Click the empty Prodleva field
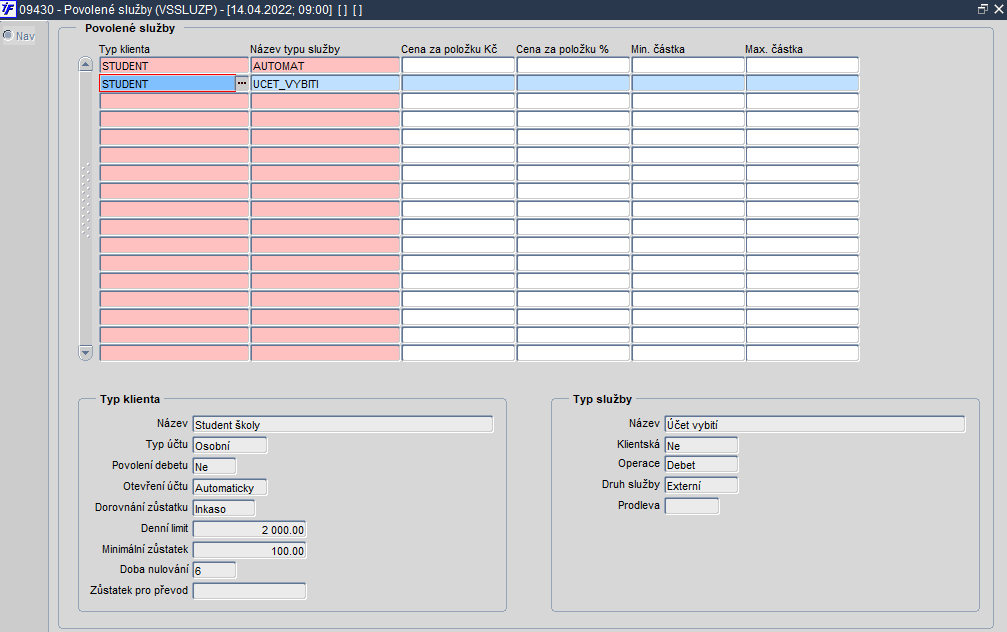1007x632 pixels. pyautogui.click(x=692, y=506)
